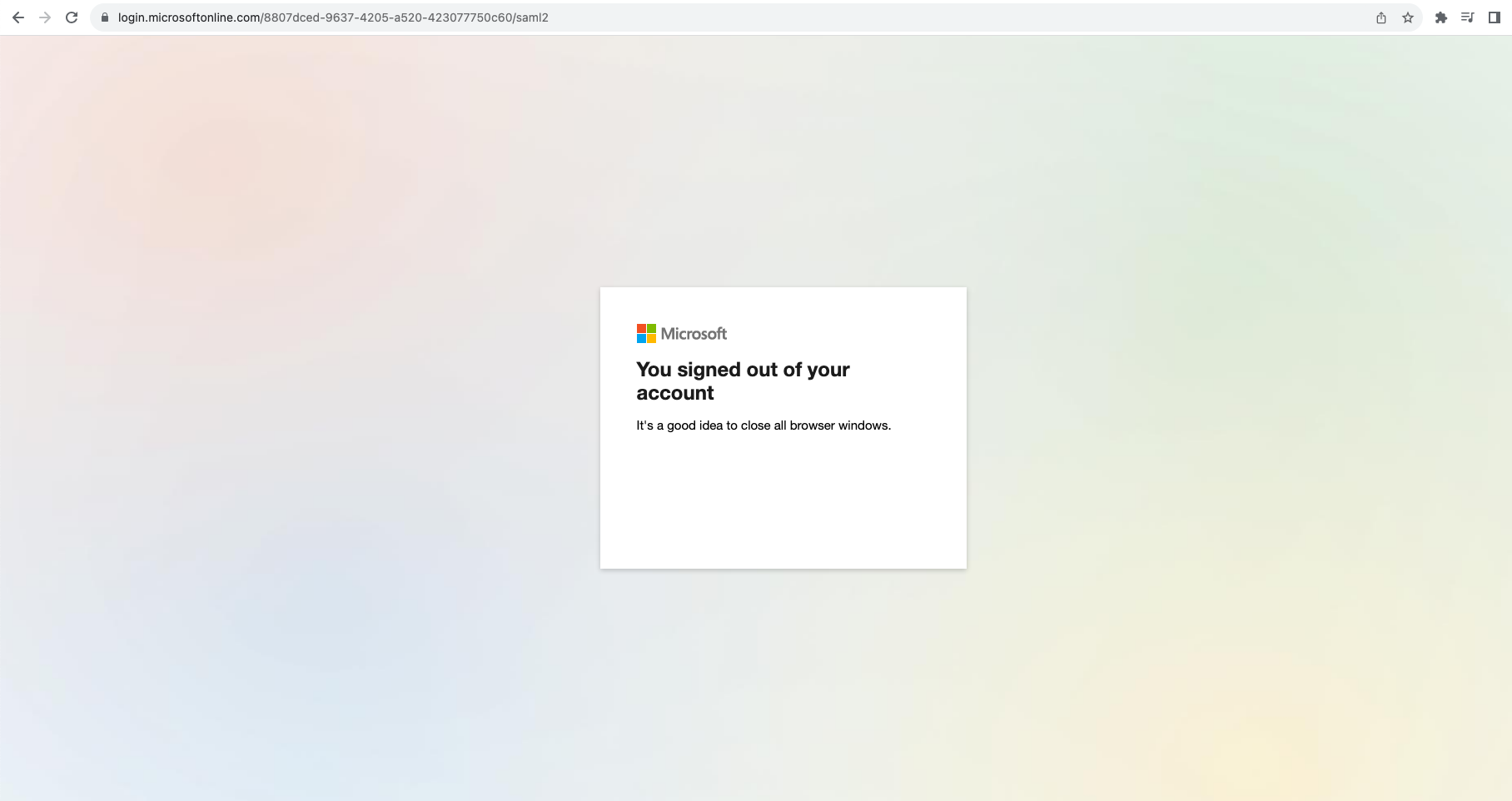This screenshot has width=1512, height=801.
Task: Share this page using the share icon
Action: pyautogui.click(x=1381, y=17)
